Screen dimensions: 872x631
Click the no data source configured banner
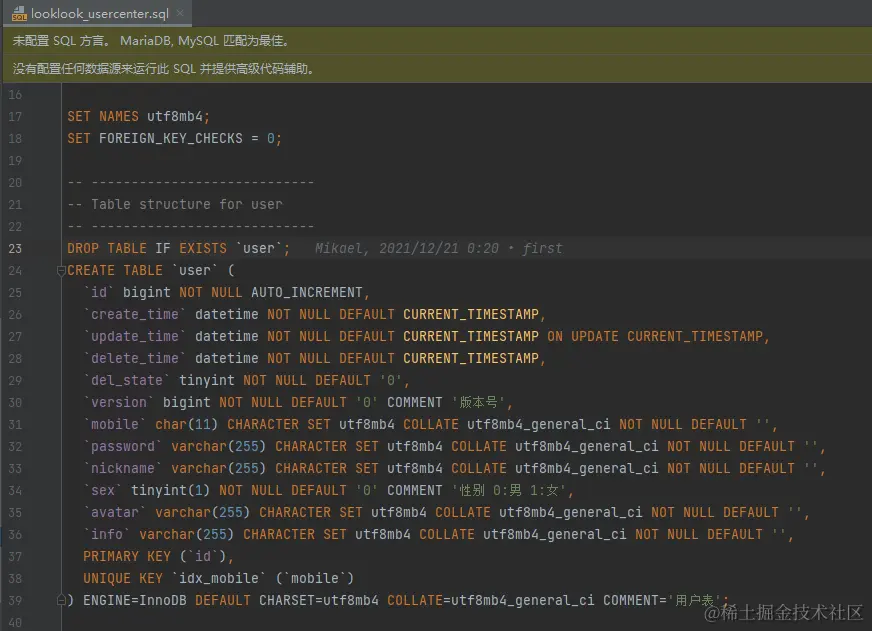pyautogui.click(x=438, y=68)
